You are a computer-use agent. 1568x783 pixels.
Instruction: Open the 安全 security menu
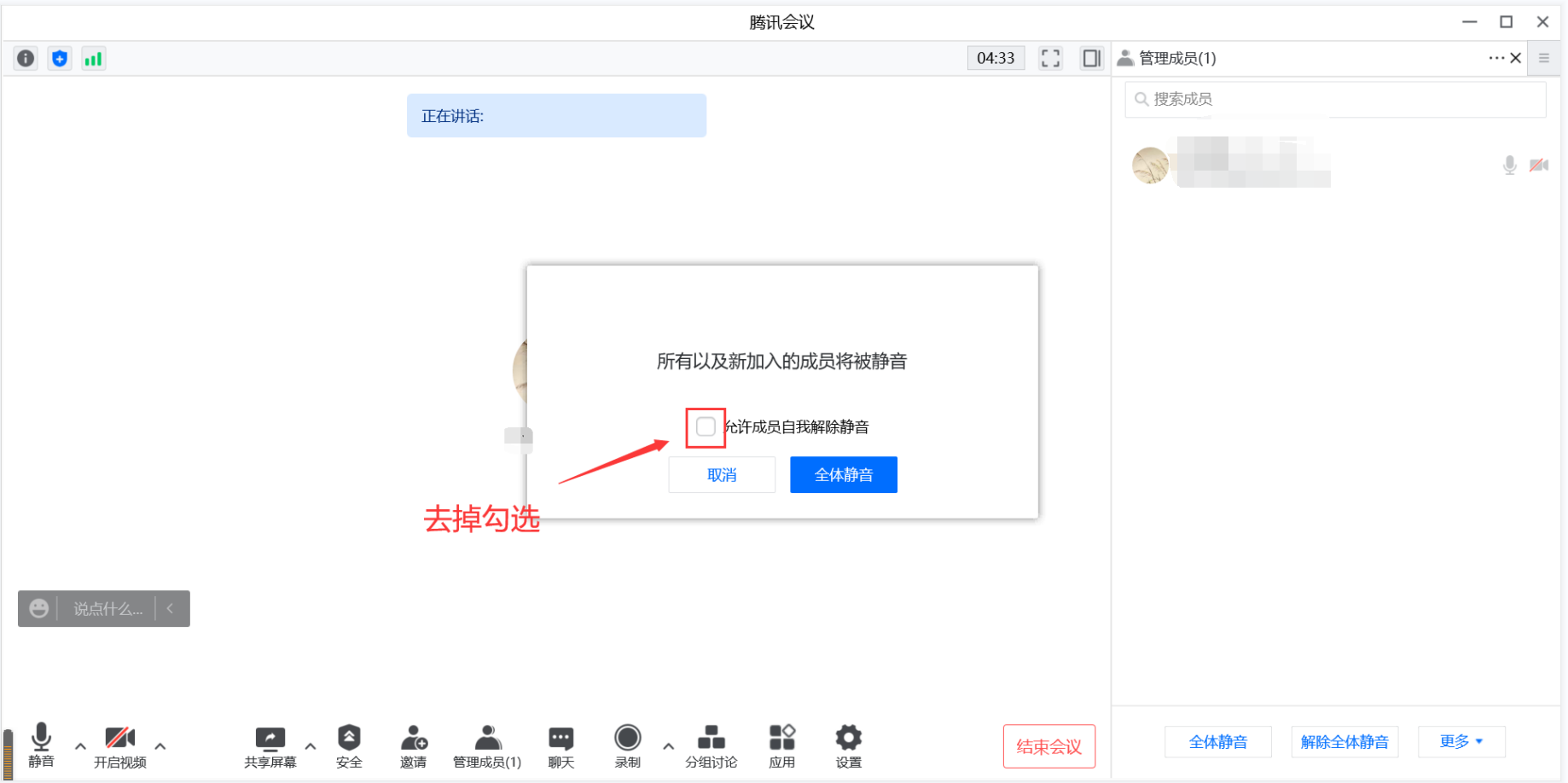(349, 746)
